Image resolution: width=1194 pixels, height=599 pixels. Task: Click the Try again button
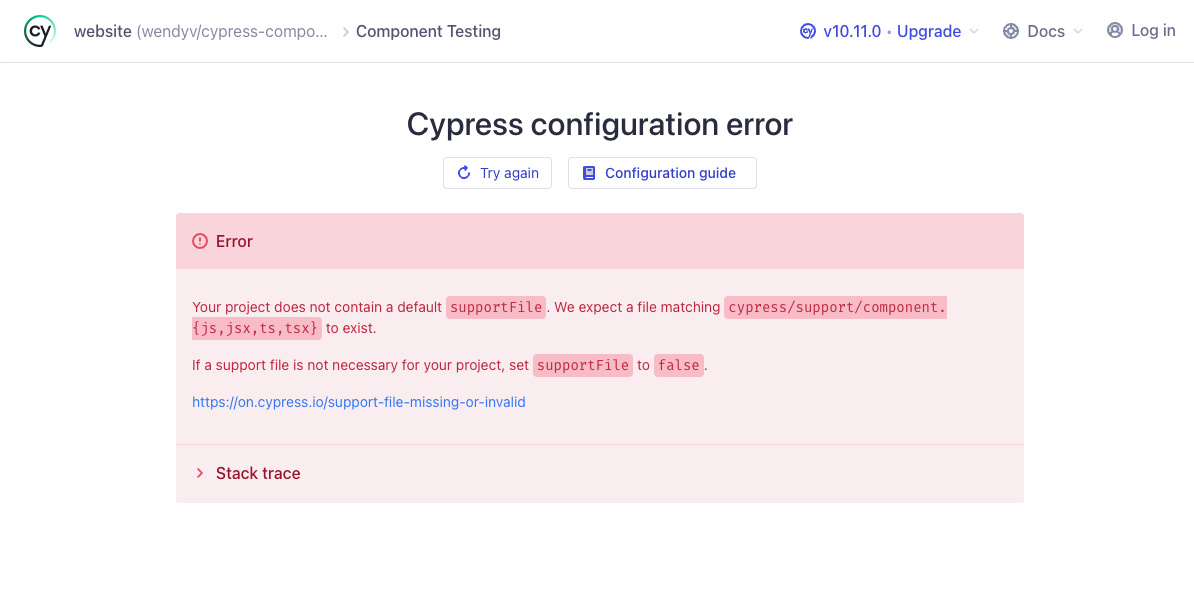[497, 173]
